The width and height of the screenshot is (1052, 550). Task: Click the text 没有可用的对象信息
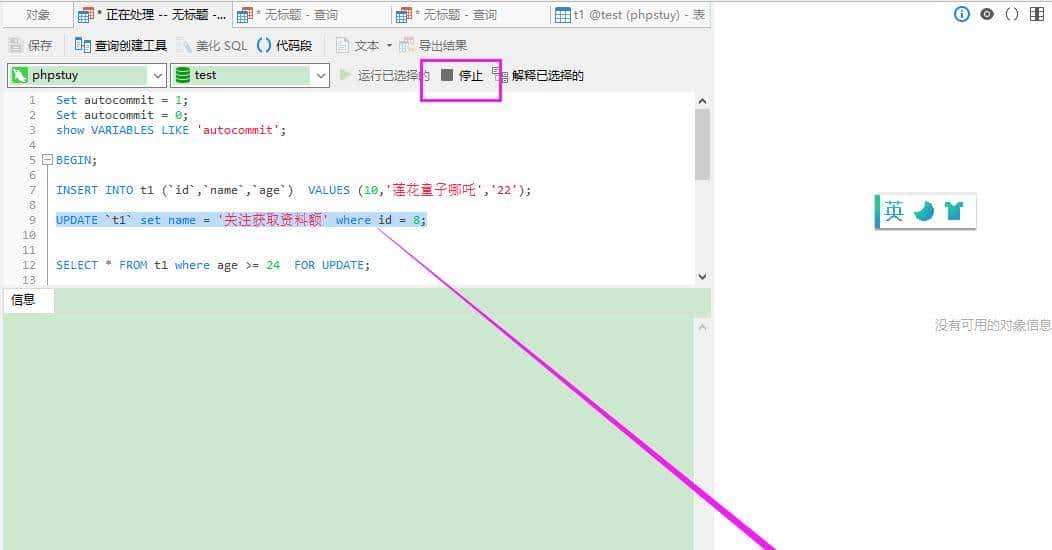(x=993, y=325)
